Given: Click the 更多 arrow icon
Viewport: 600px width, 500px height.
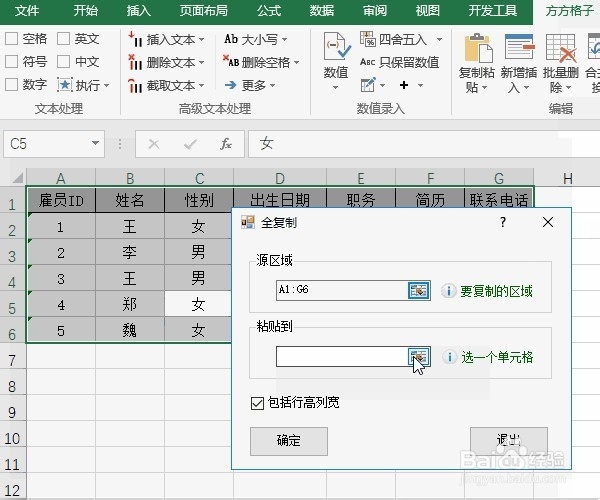Looking at the screenshot, I should pyautogui.click(x=230, y=85).
